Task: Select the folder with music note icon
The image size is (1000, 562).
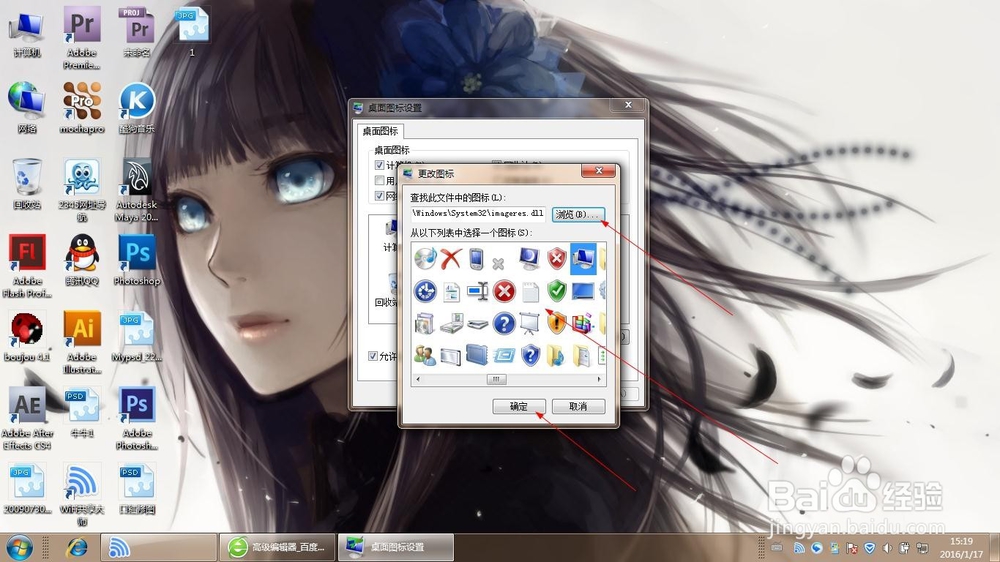Action: [x=555, y=355]
